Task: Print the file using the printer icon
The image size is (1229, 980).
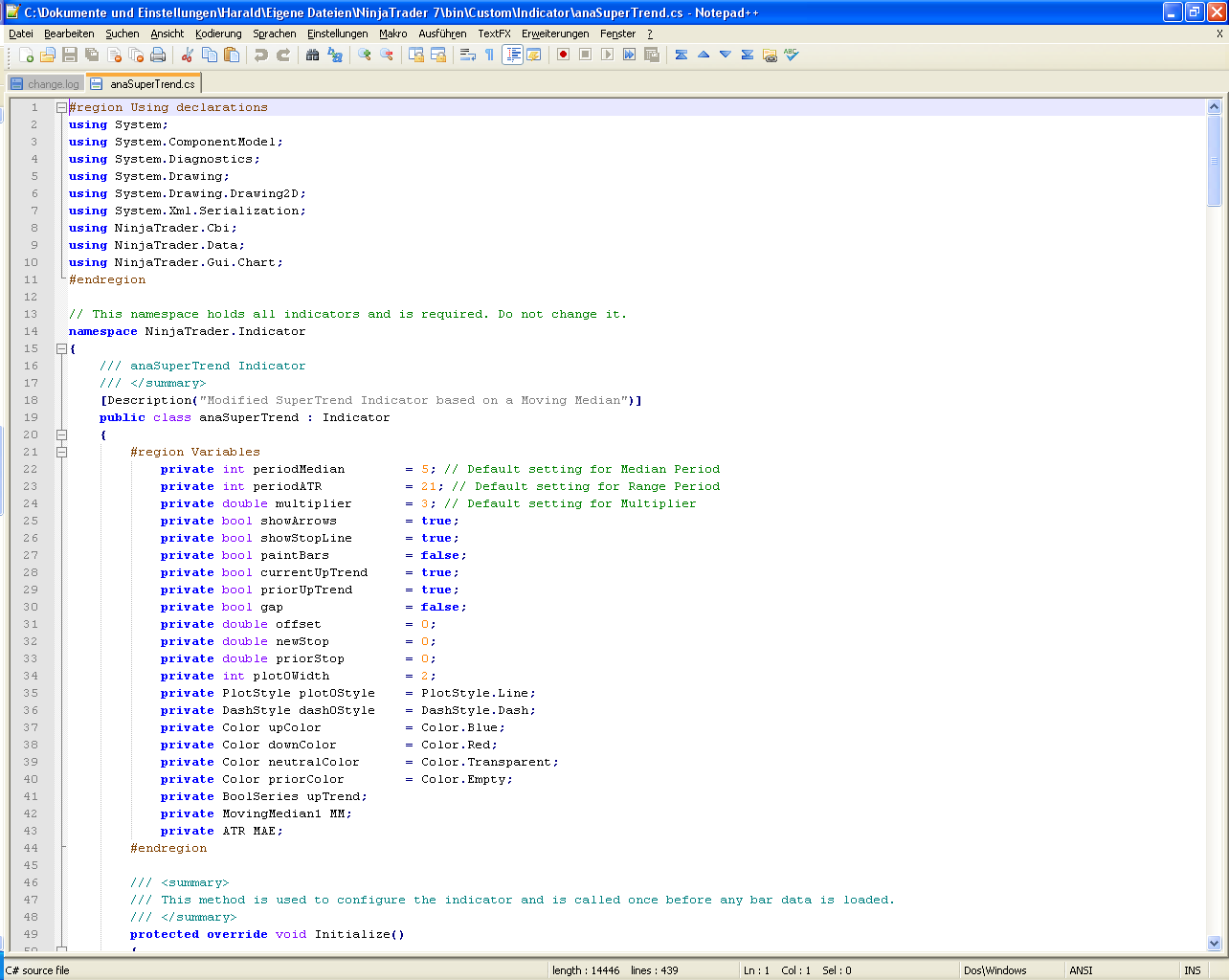Action: [158, 55]
